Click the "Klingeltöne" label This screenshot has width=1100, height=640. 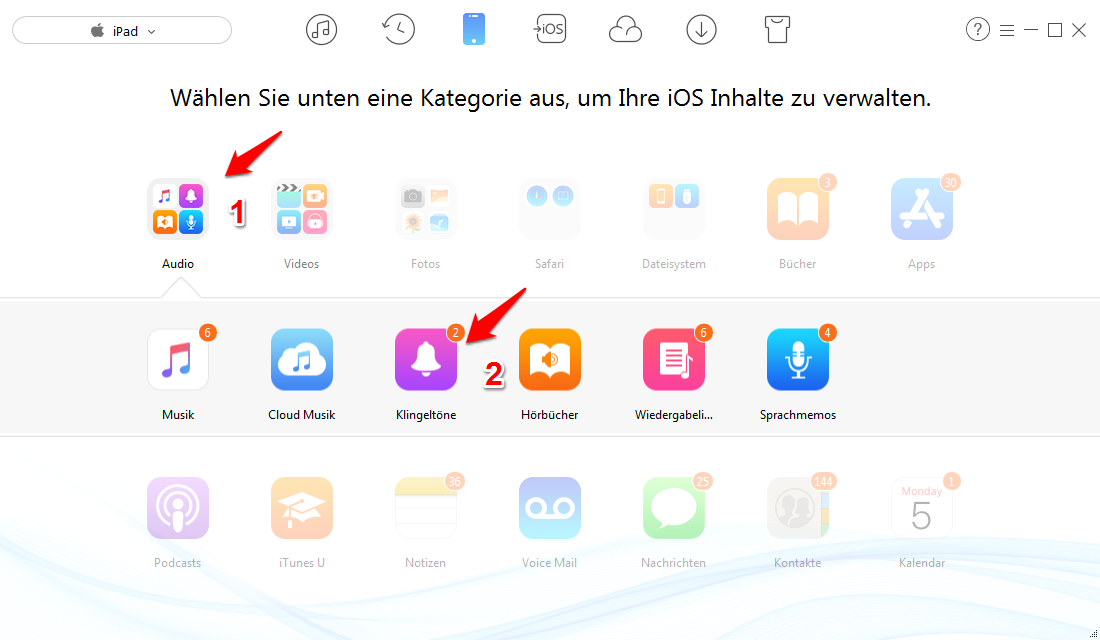(x=426, y=415)
